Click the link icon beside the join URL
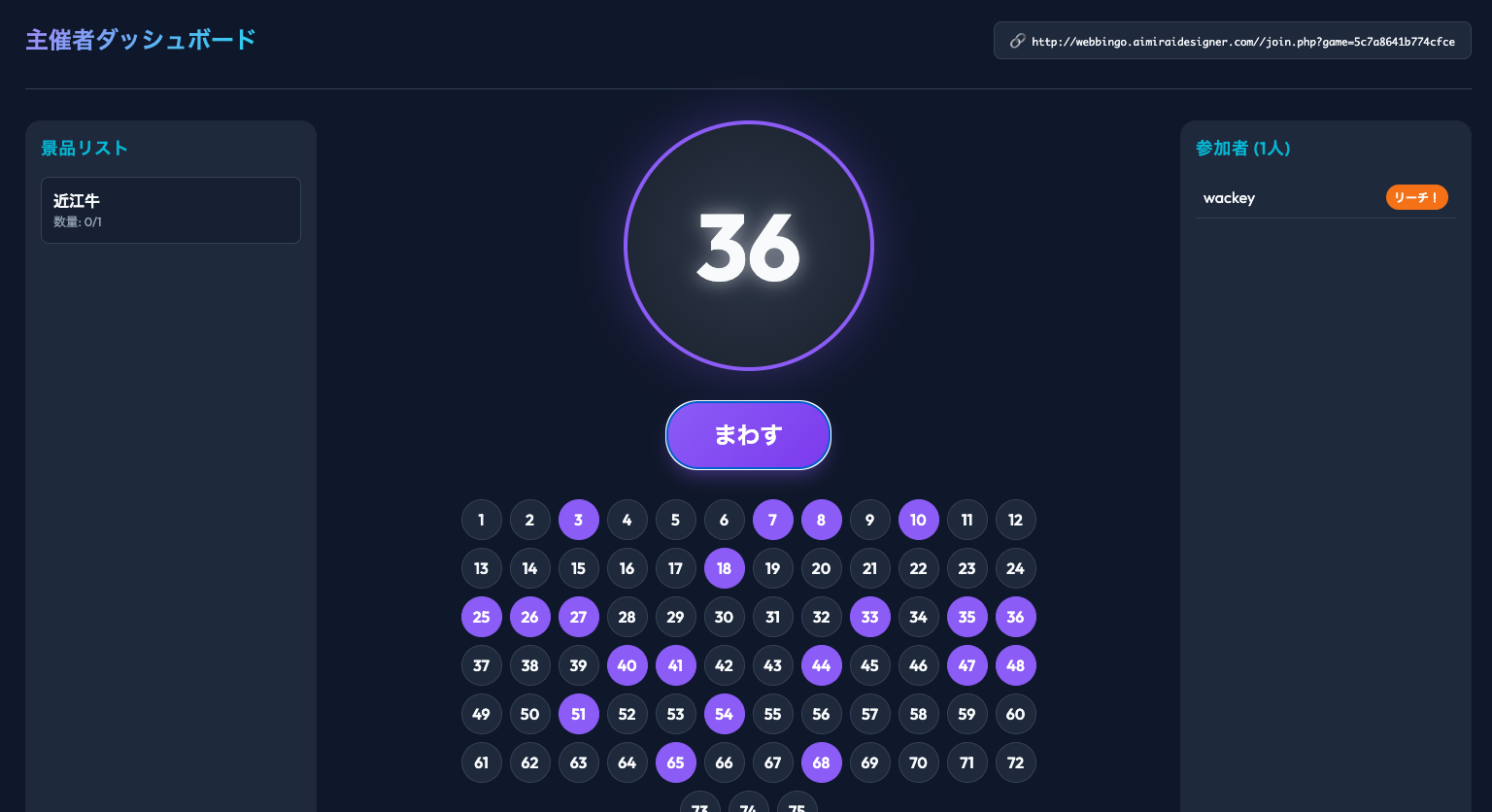 click(1017, 41)
